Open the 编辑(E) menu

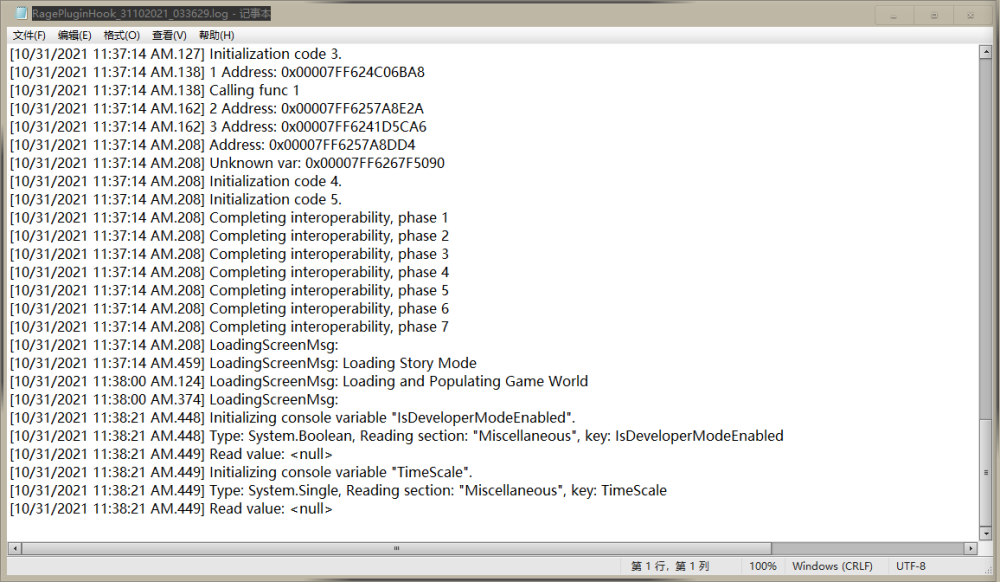click(74, 35)
